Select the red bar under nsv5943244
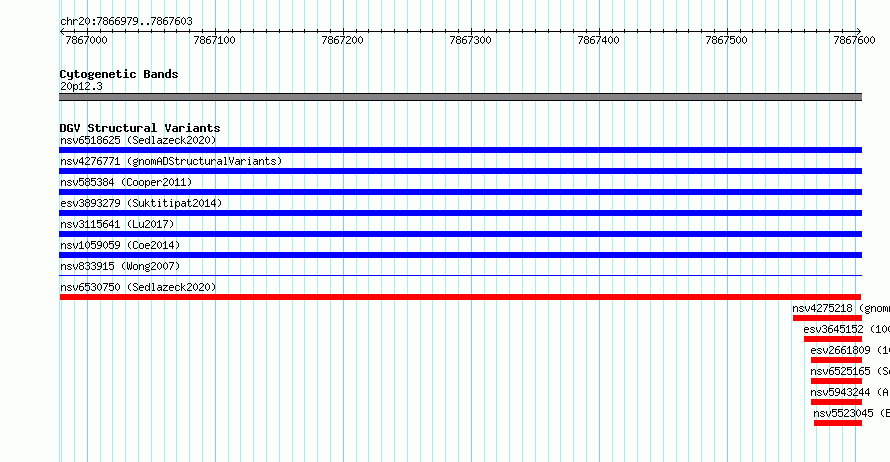890x462 pixels. (x=837, y=402)
